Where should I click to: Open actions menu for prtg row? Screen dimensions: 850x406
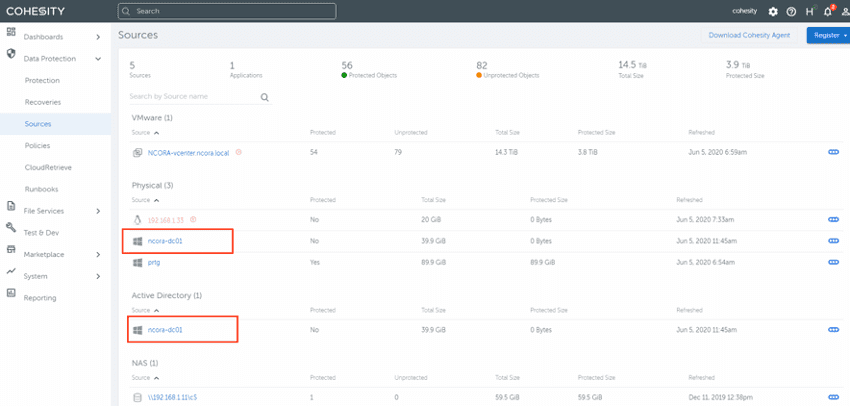[834, 262]
